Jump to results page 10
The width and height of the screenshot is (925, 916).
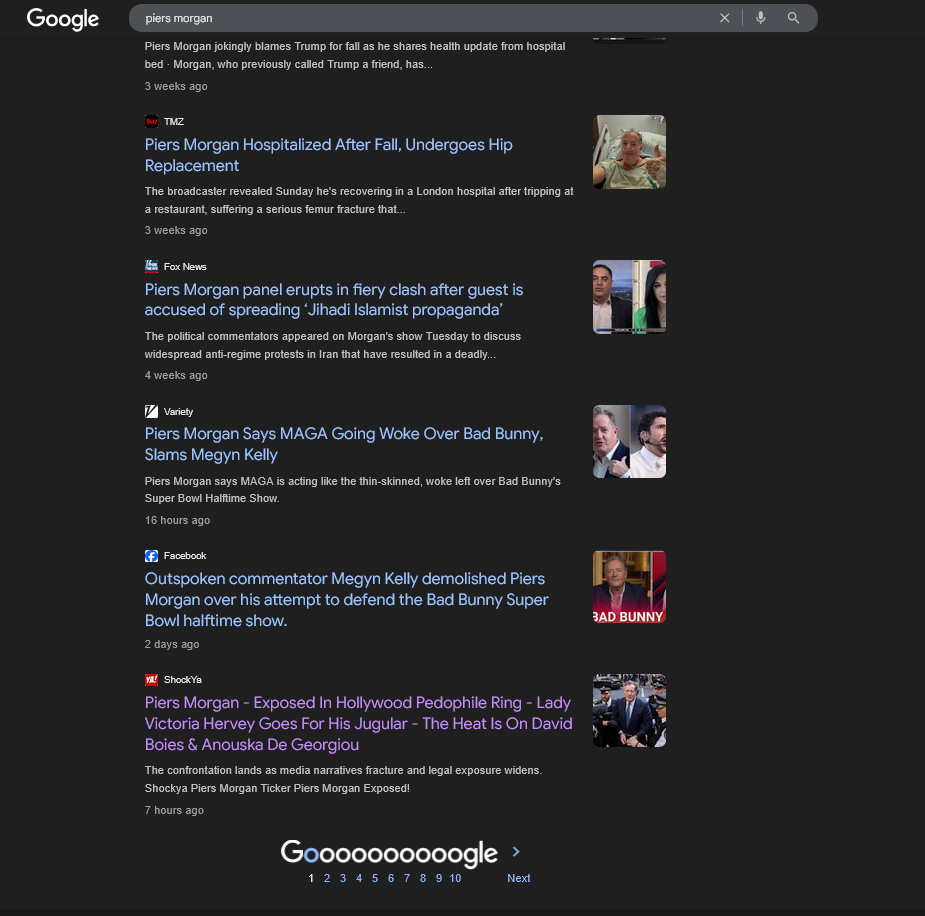click(455, 878)
